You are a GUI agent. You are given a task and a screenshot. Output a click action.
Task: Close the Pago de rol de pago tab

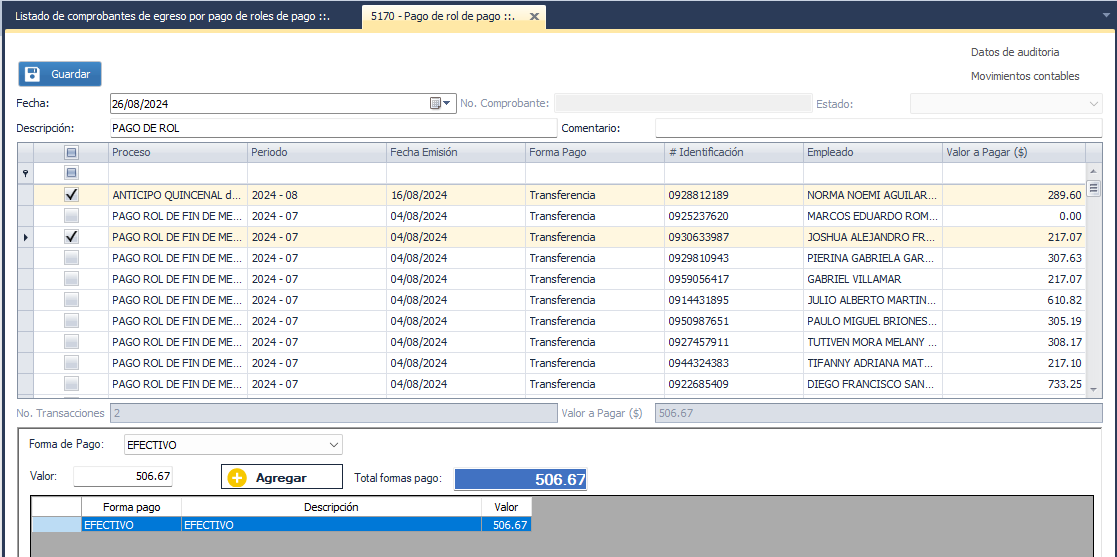pos(534,17)
